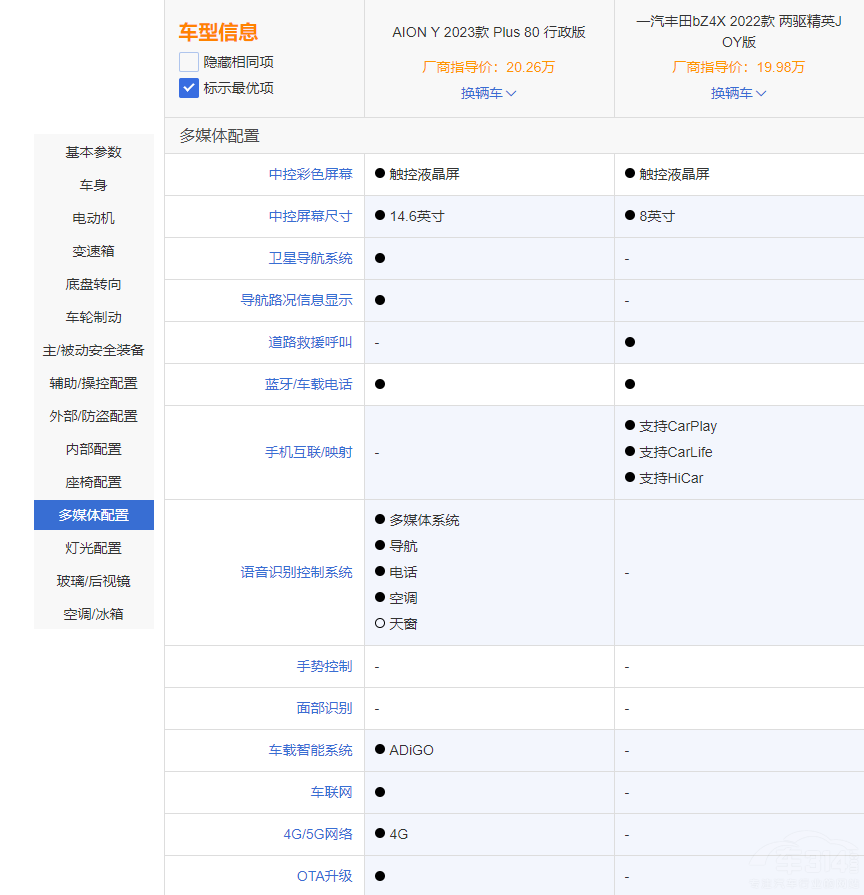
Task: Click 一汽丰田bZ4X 2022款 model title
Action: (738, 32)
